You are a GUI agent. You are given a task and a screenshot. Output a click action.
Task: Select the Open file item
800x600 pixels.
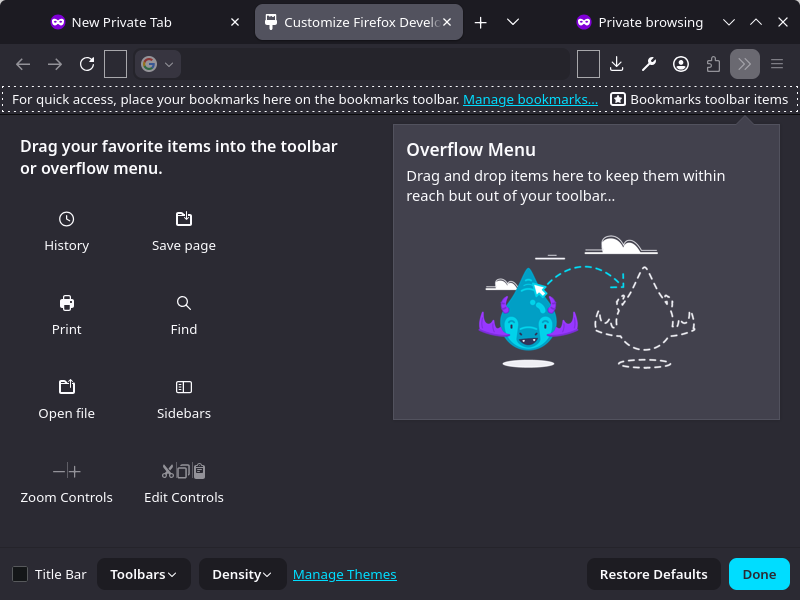click(x=66, y=399)
